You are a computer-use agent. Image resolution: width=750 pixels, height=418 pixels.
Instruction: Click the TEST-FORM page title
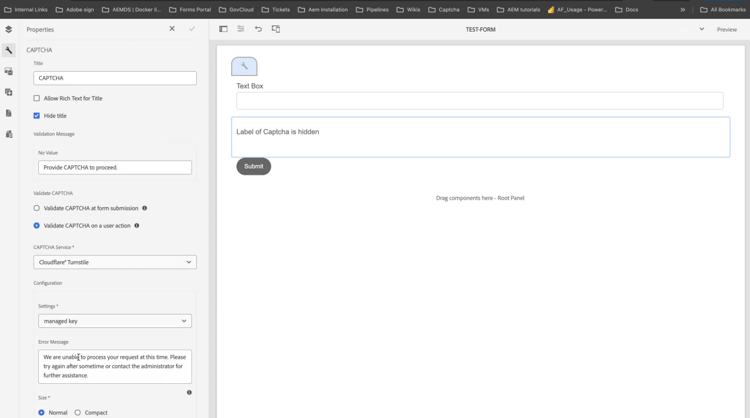481,30
